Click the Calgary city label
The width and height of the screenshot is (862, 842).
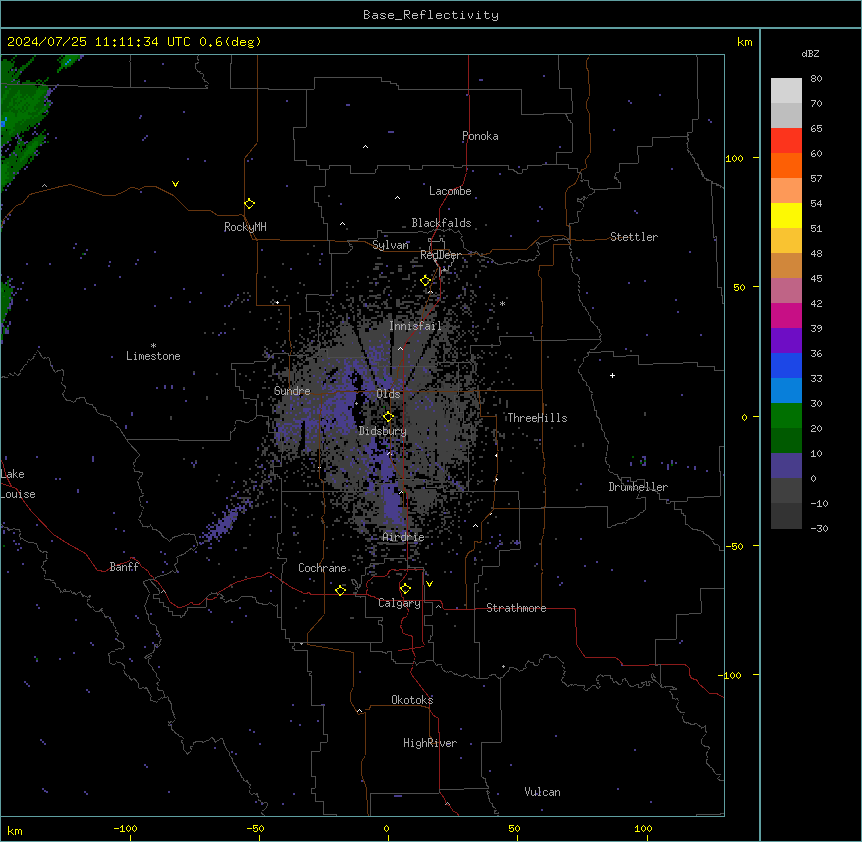[399, 603]
